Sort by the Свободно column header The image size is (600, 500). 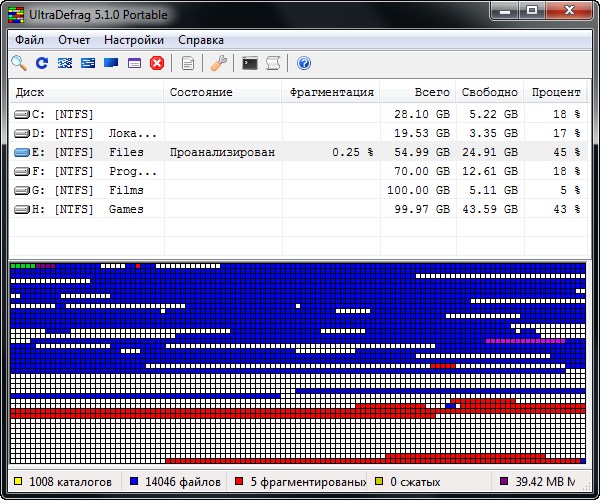click(x=490, y=92)
